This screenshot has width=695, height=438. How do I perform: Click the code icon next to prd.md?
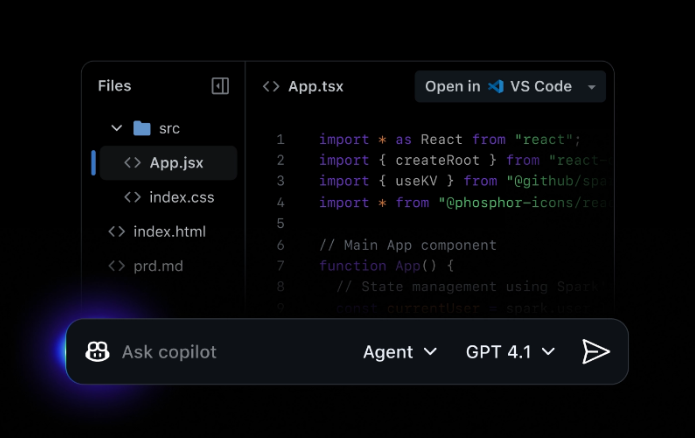click(117, 266)
